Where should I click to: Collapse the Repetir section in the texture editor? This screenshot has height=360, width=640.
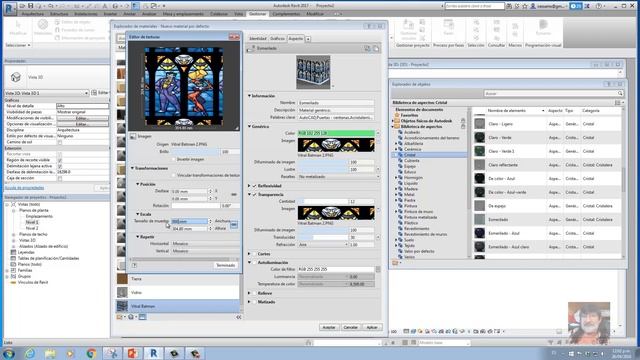(x=138, y=237)
